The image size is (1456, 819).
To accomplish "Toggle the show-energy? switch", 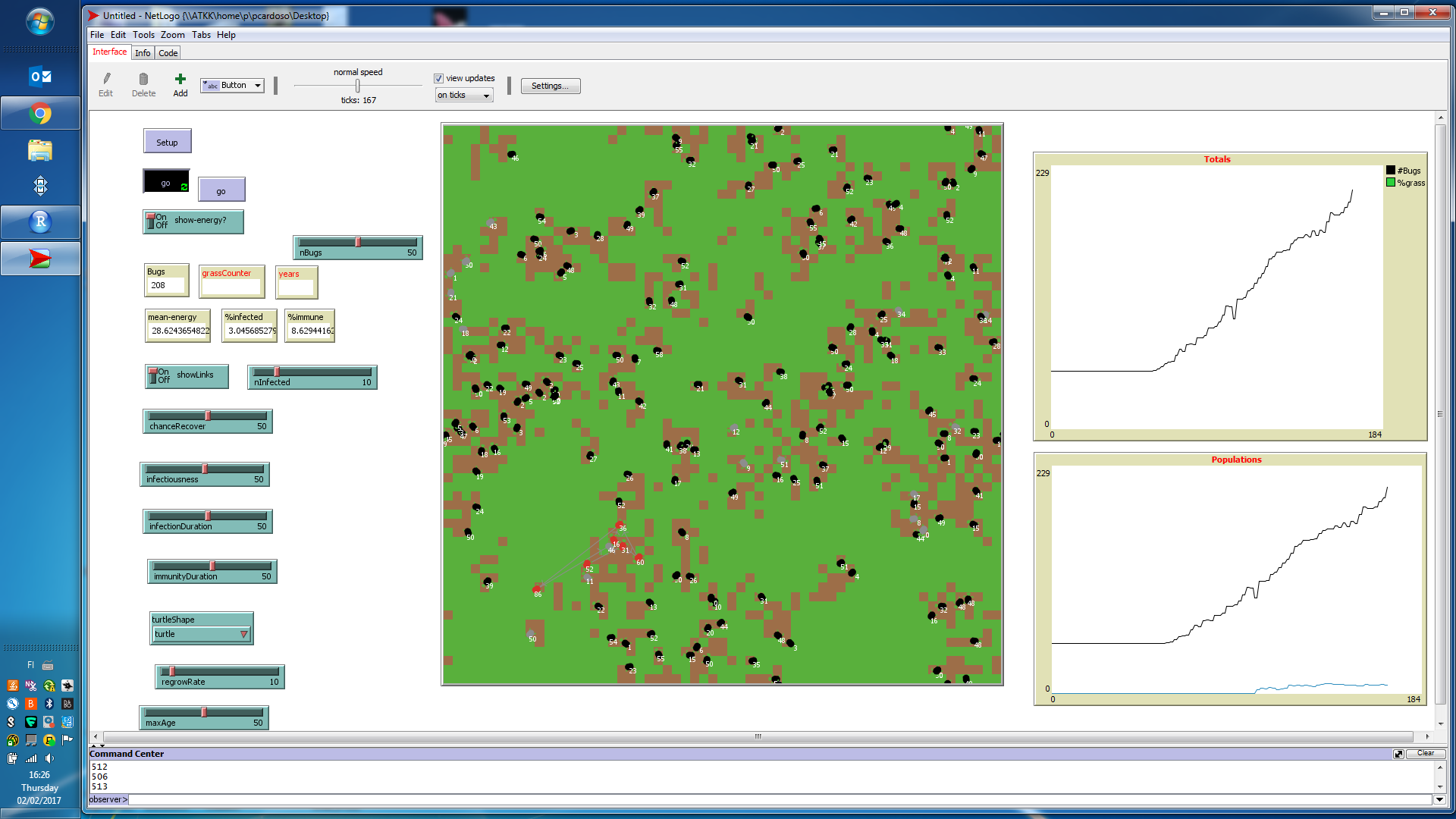I will point(152,221).
